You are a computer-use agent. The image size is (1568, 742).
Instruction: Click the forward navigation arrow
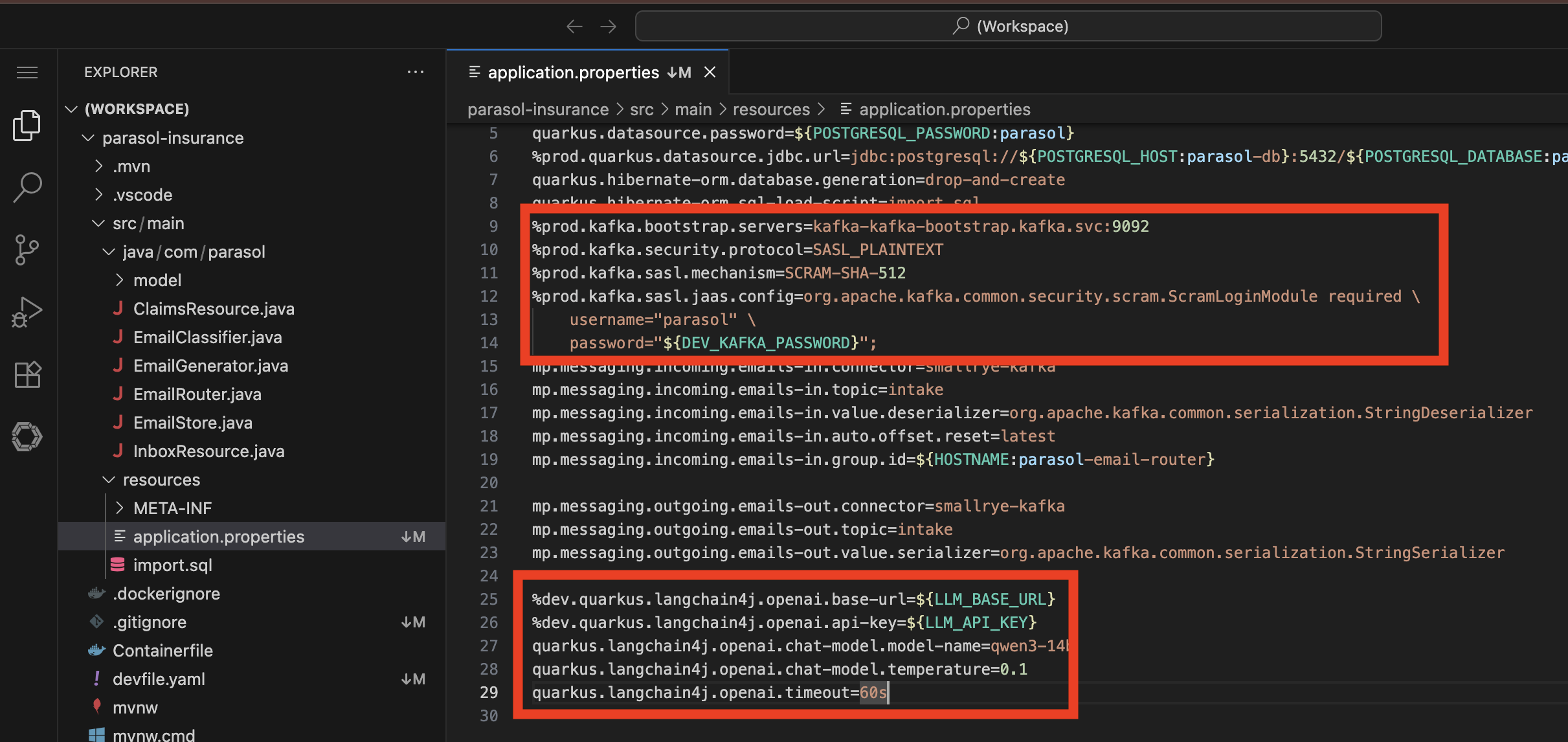[x=607, y=26]
